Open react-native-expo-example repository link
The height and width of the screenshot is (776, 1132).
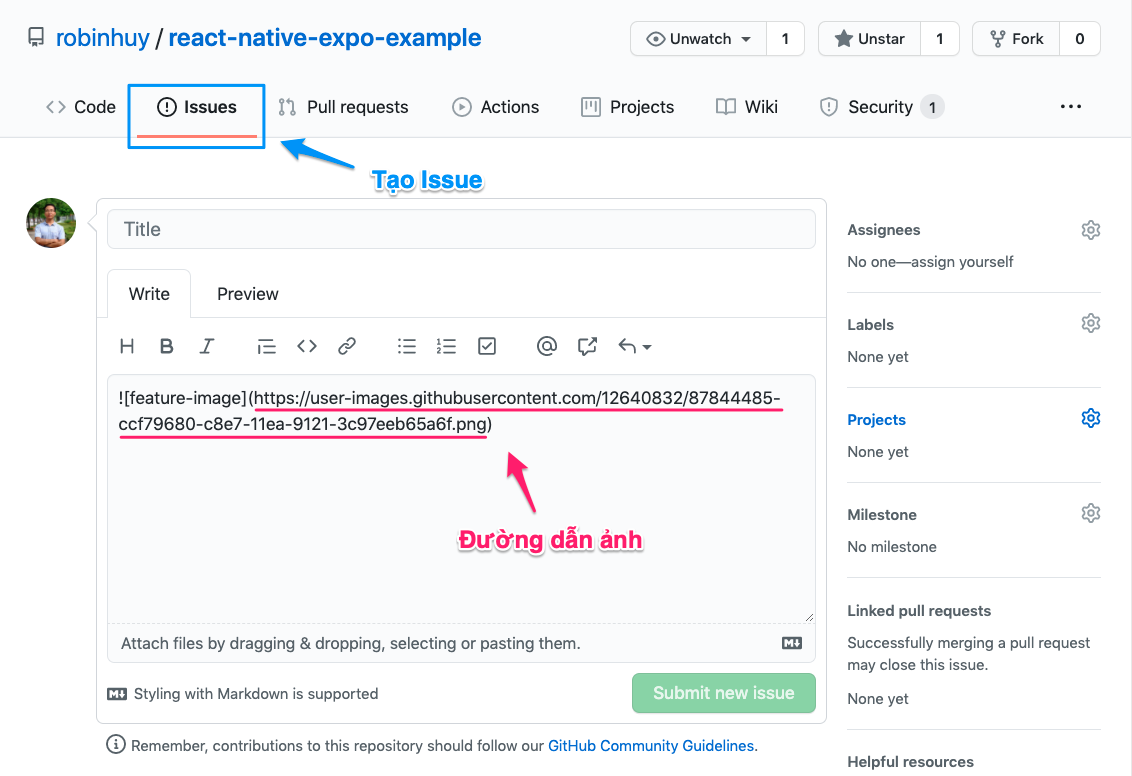click(x=325, y=38)
